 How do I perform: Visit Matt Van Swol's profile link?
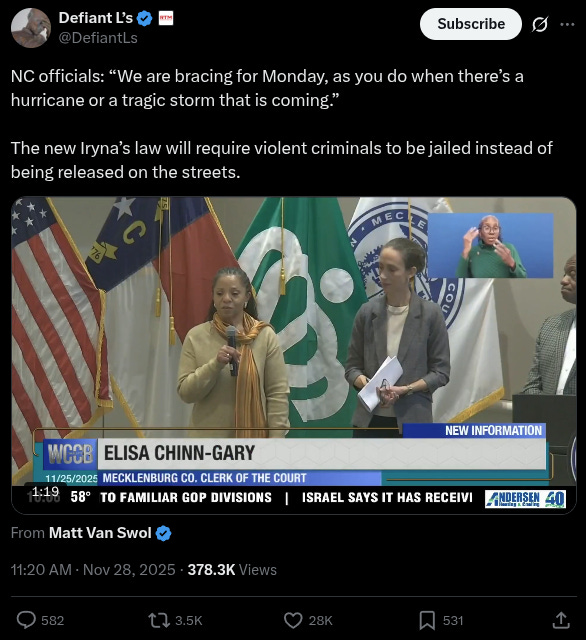pyautogui.click(x=100, y=533)
